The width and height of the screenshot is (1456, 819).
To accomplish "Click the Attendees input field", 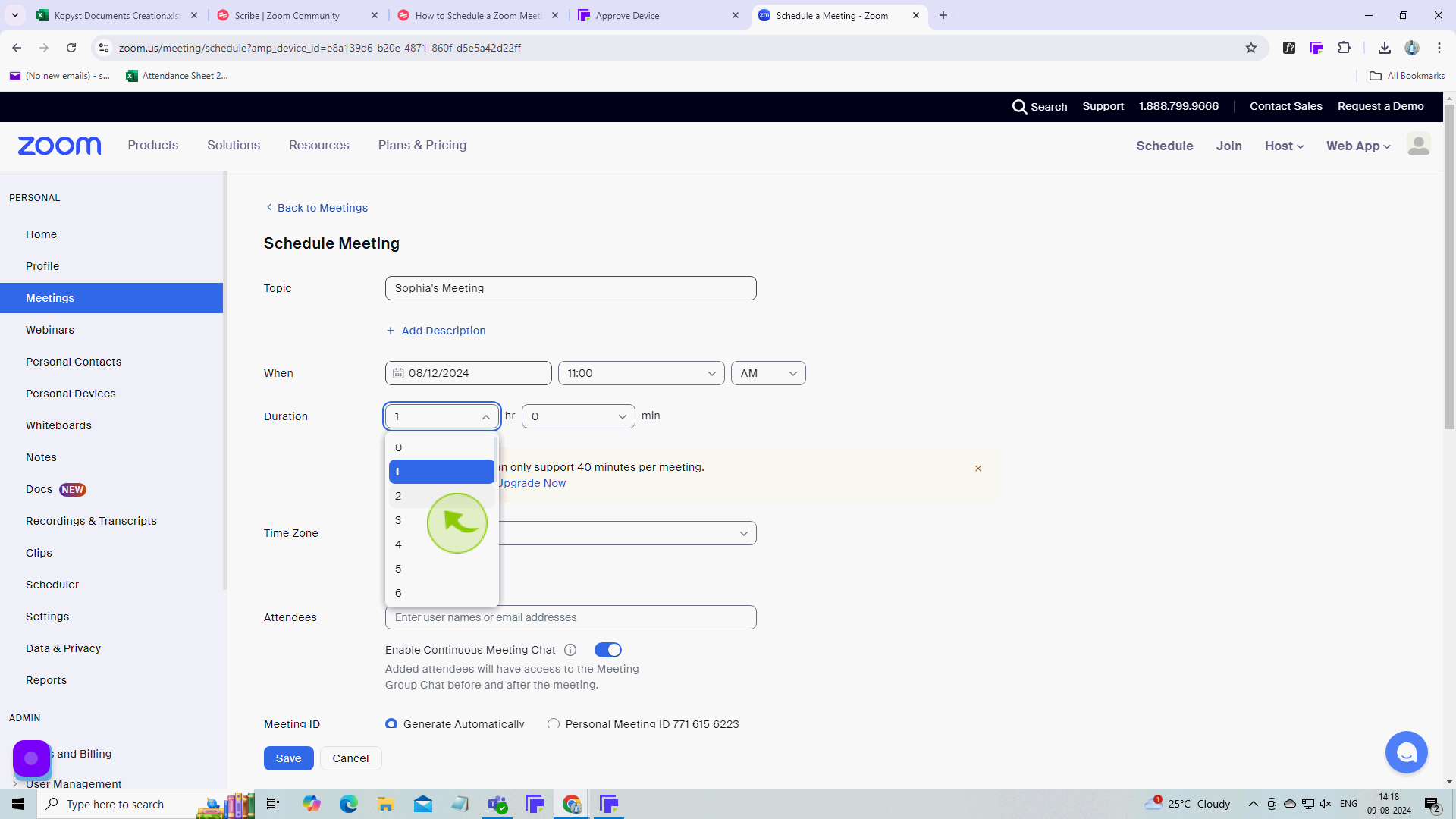I will click(x=571, y=617).
